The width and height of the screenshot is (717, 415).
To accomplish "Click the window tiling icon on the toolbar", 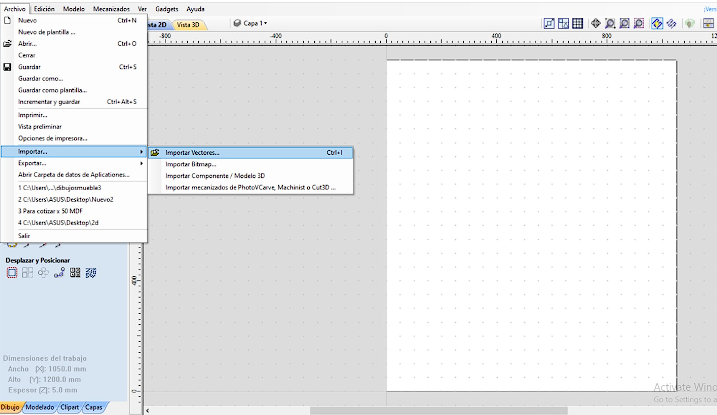I will pyautogui.click(x=708, y=23).
